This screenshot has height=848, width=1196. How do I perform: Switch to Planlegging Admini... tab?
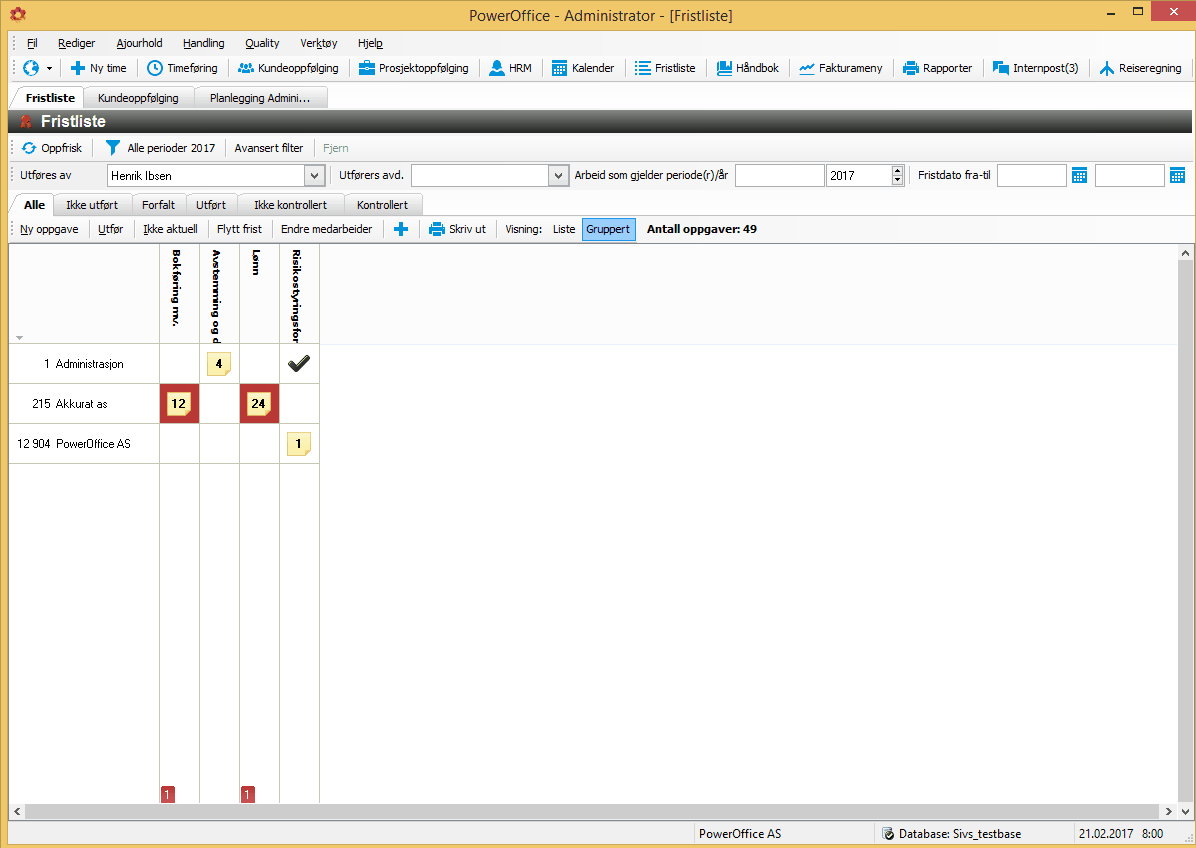(260, 98)
